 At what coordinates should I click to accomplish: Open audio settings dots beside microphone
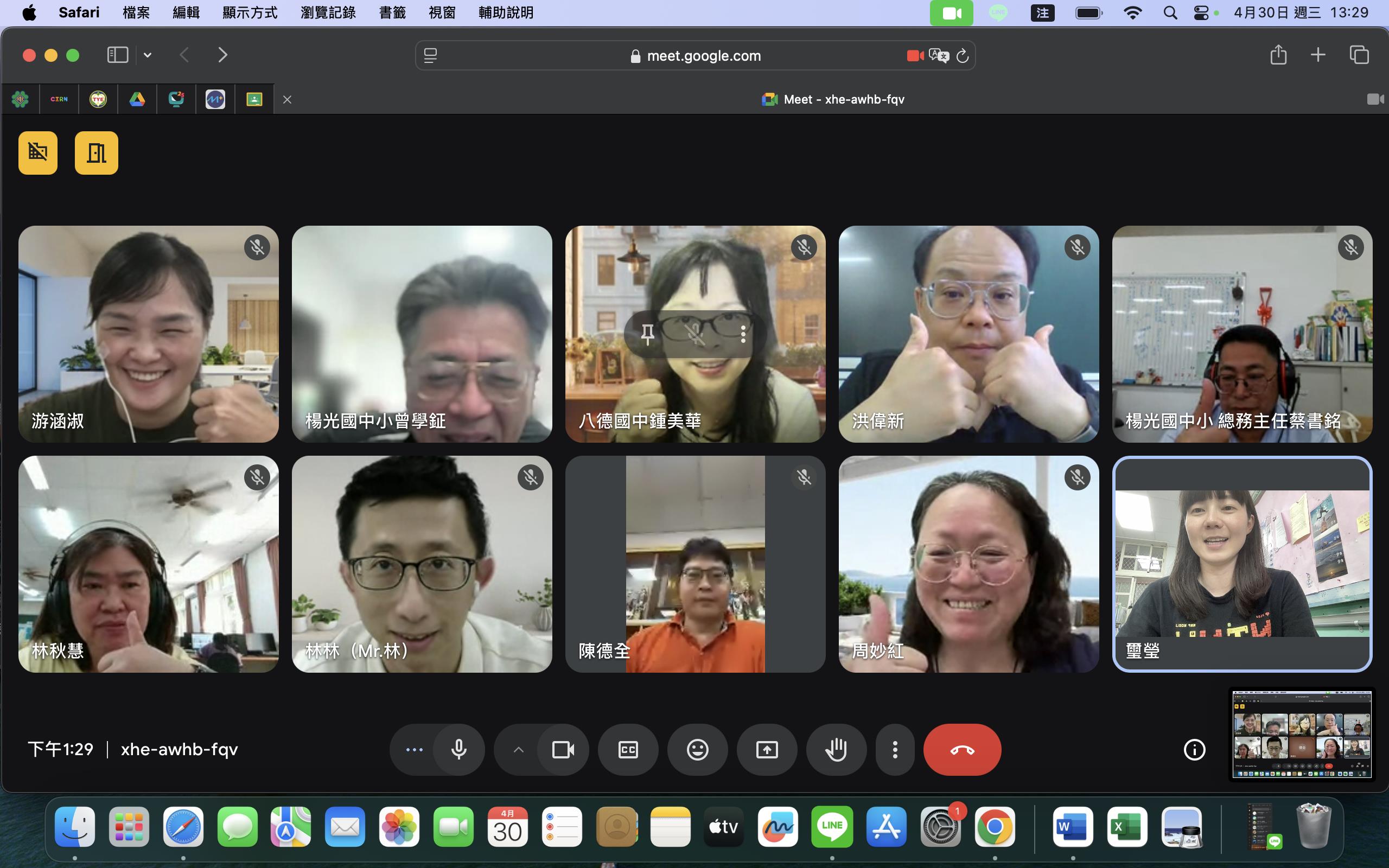(414, 750)
